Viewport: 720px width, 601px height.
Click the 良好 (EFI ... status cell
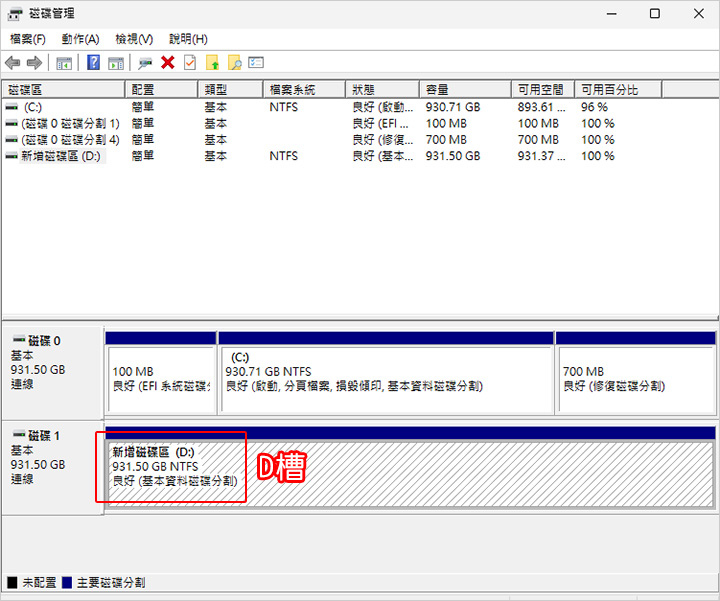coord(380,124)
